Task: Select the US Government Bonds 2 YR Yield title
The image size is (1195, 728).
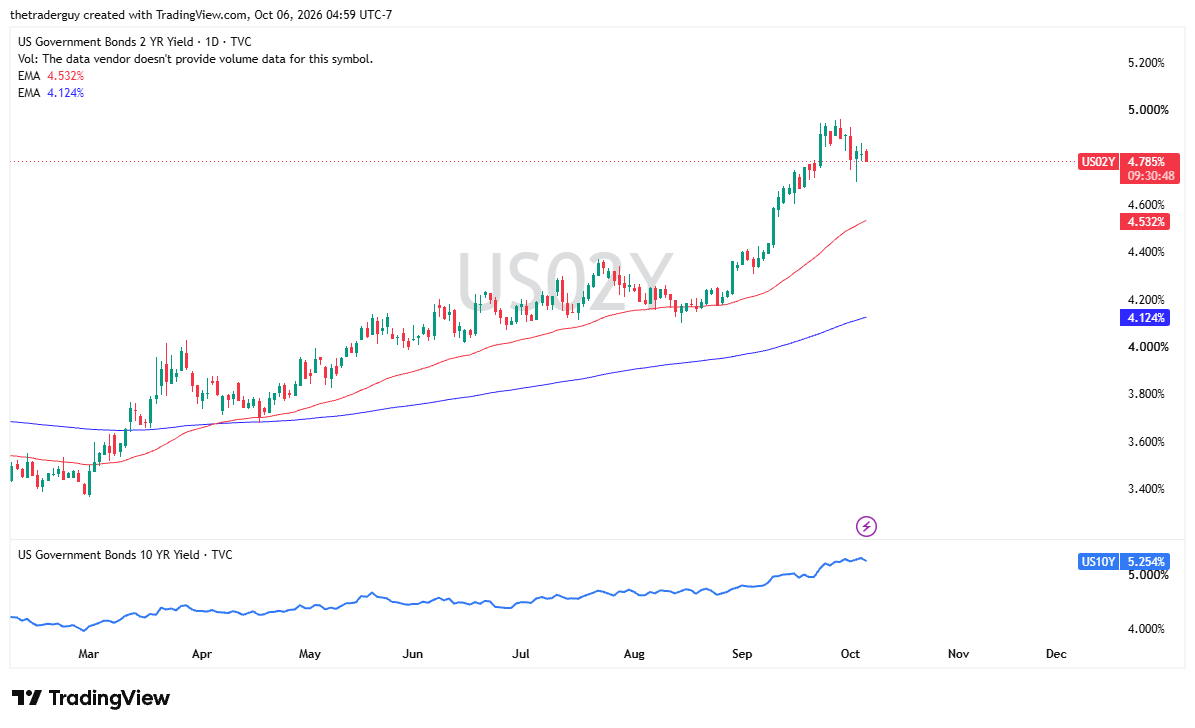Action: pos(135,42)
